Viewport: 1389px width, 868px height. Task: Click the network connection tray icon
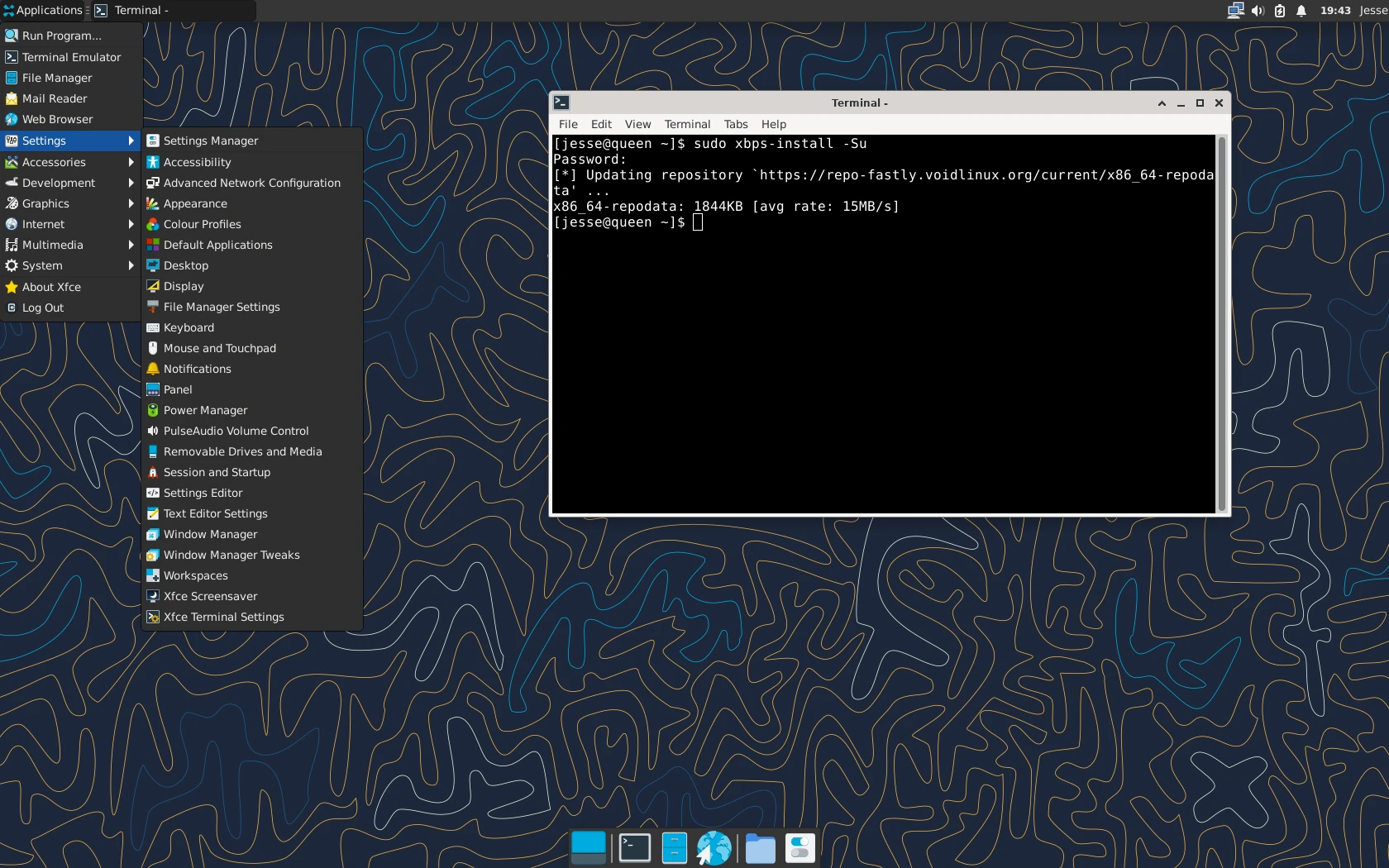coord(1235,11)
